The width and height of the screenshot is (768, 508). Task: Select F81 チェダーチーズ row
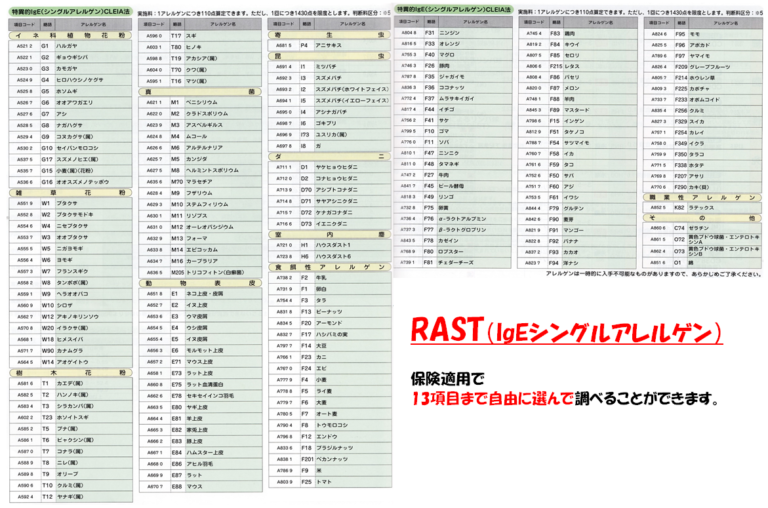coord(453,263)
